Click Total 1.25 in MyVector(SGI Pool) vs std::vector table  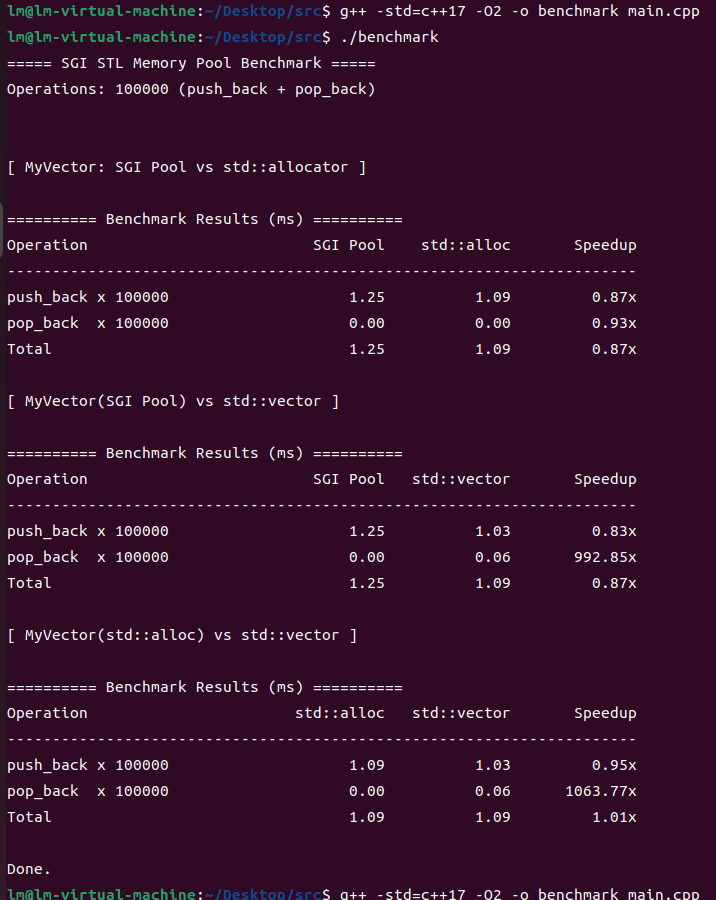click(x=367, y=583)
